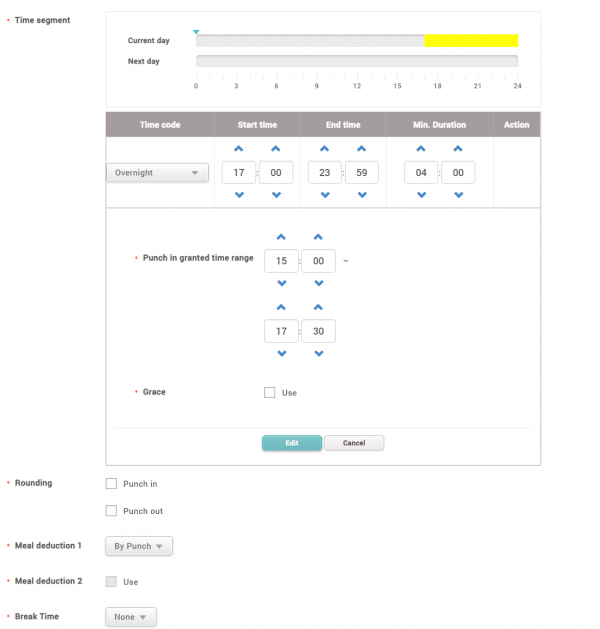Screen dimensions: 600x629
Task: Expand the Break Time None dropdown
Action: (130, 617)
